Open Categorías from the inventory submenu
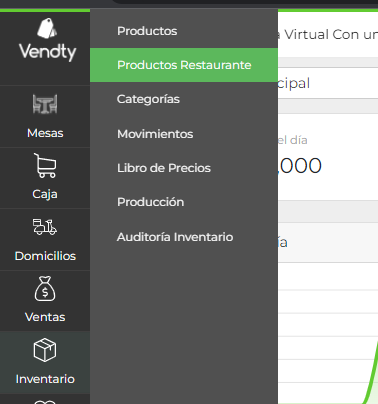Screen dimensions: 378x404 [x=148, y=99]
